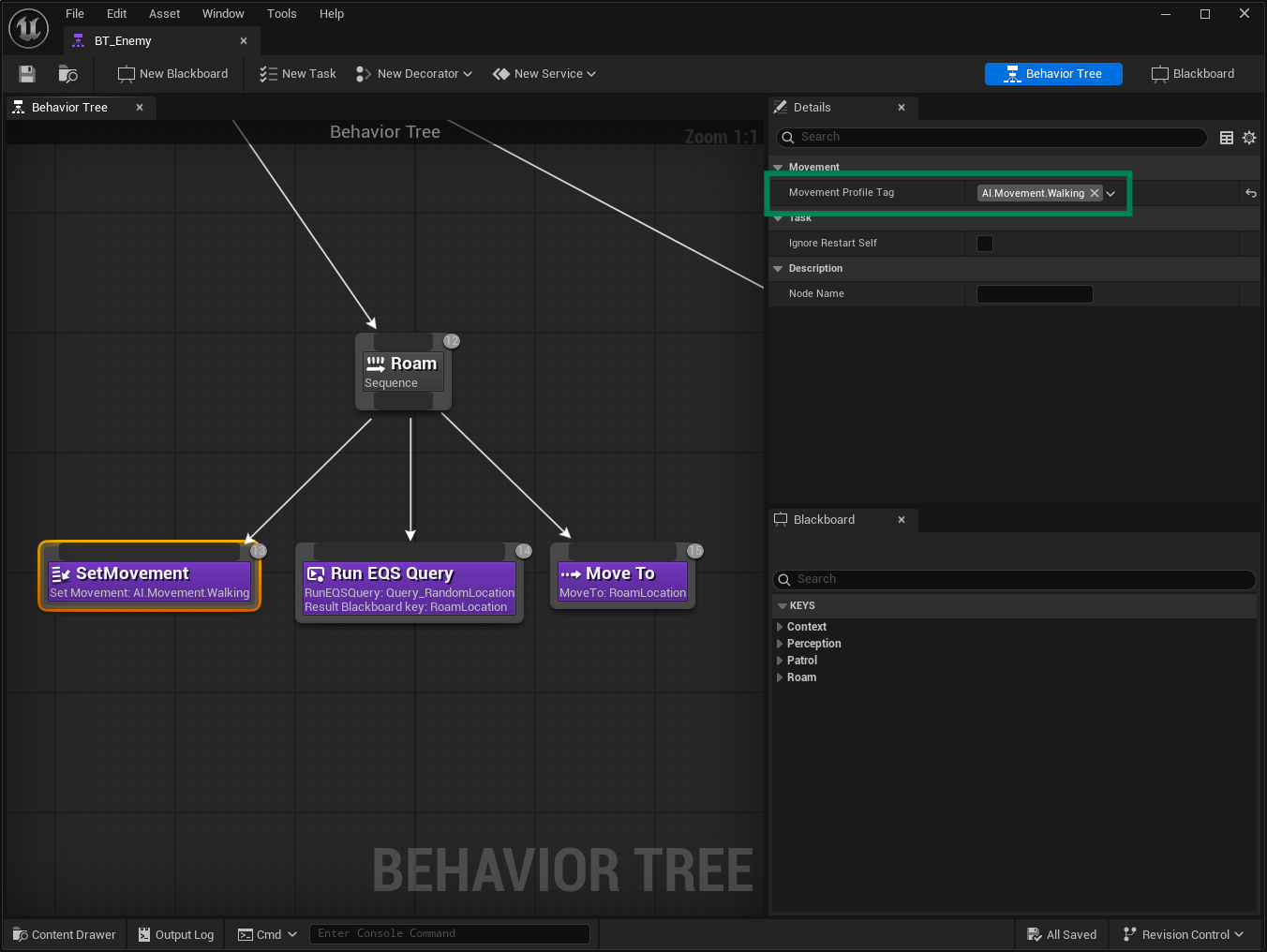Click the New Task button
Image resolution: width=1267 pixels, height=952 pixels.
click(x=297, y=73)
